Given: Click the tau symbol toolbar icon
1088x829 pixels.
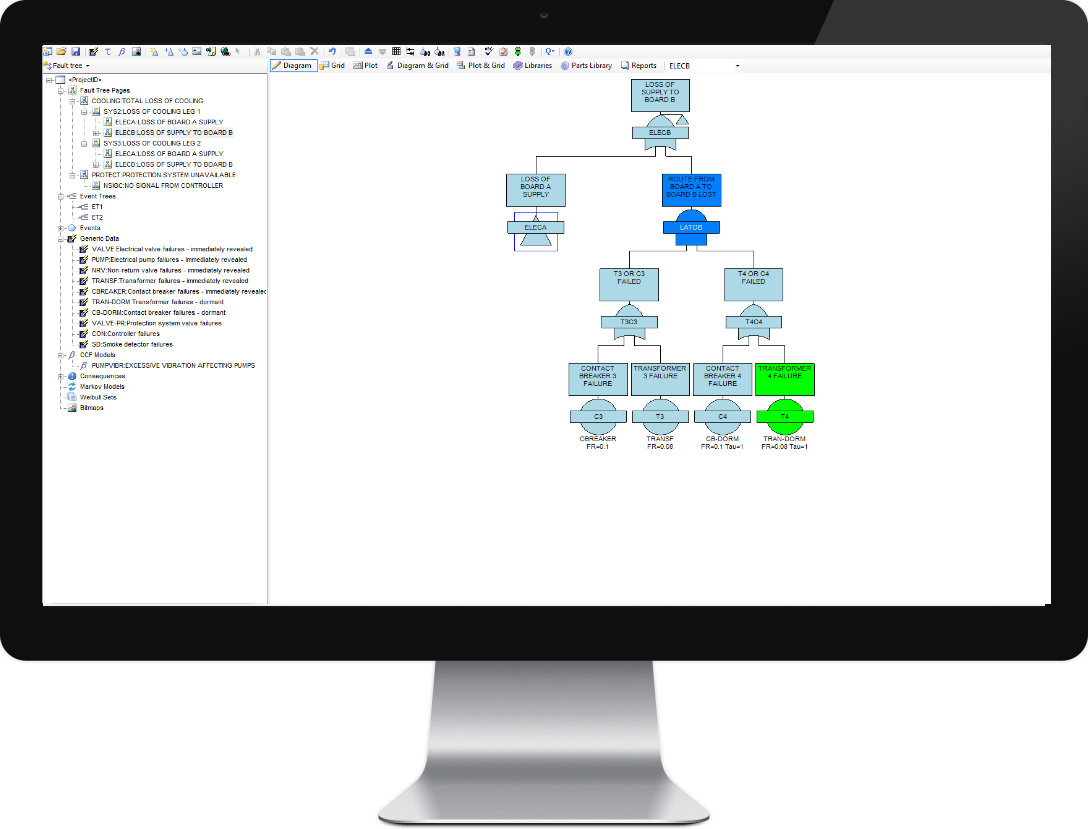Looking at the screenshot, I should tap(108, 51).
